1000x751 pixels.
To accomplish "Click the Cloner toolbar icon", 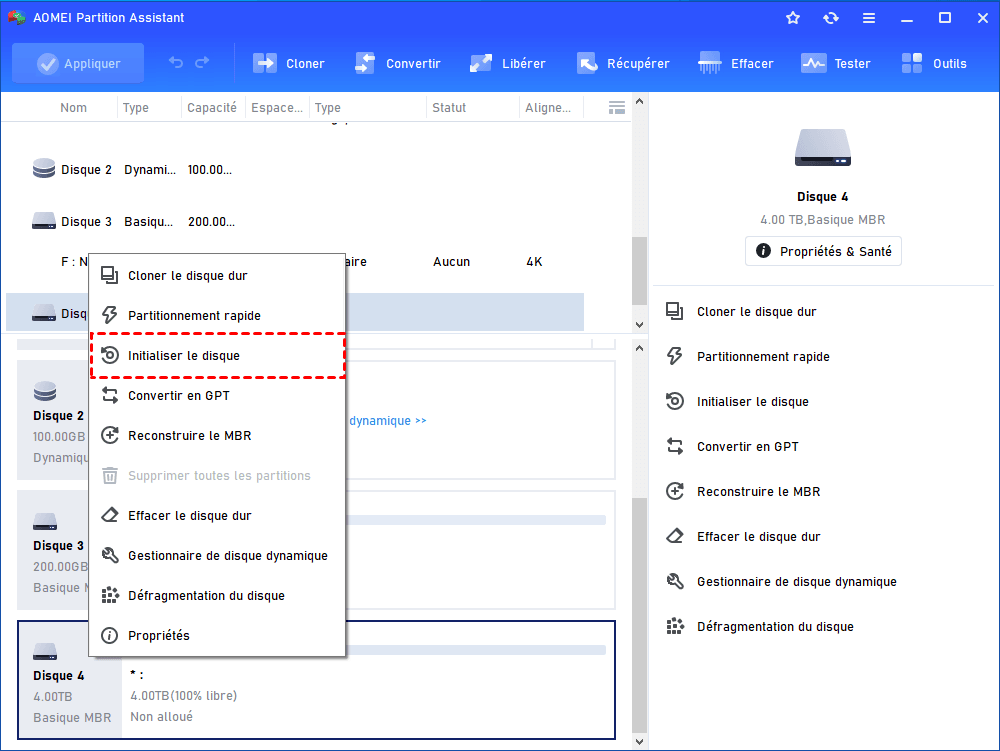I will pos(265,63).
